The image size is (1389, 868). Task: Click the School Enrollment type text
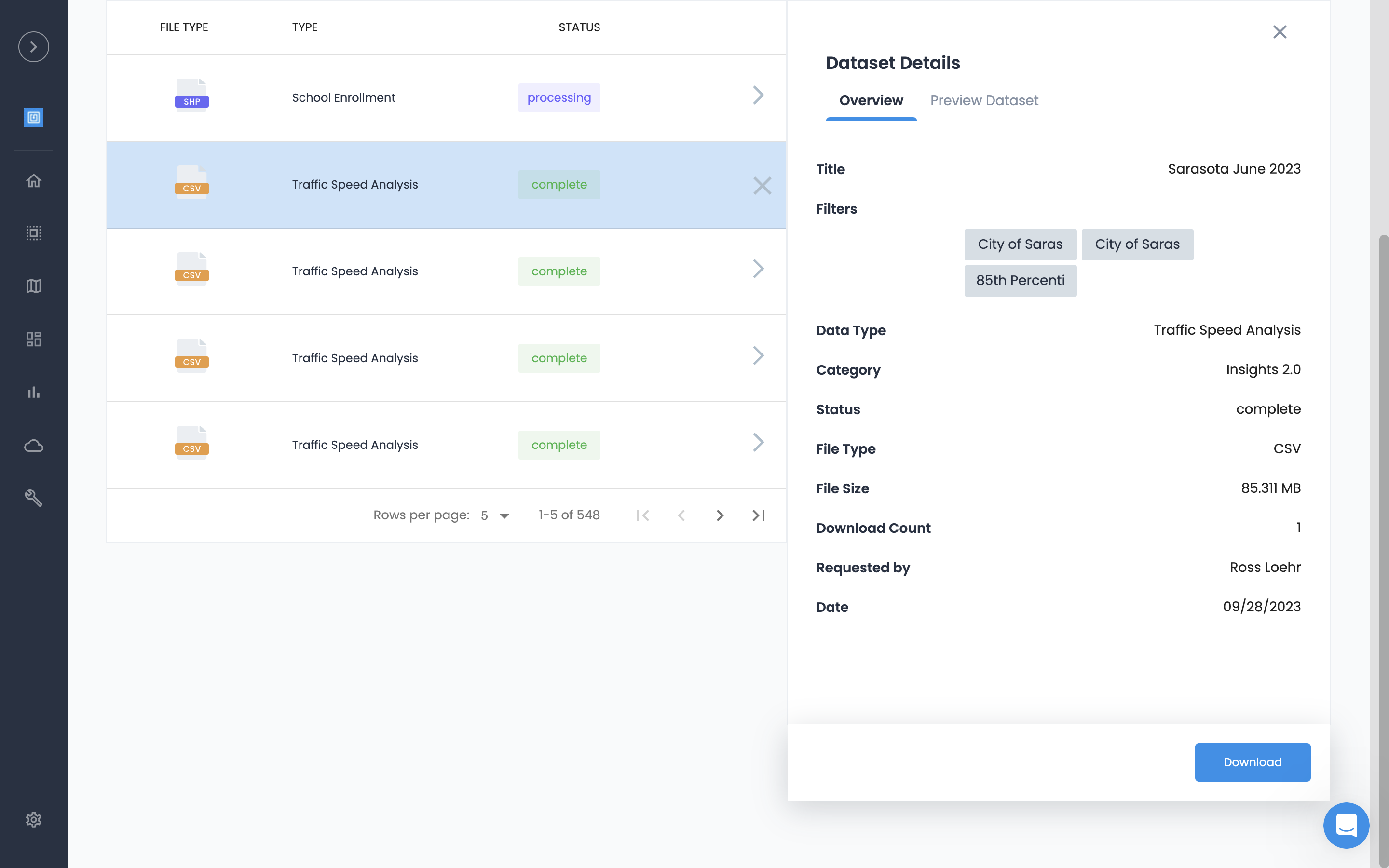(343, 97)
